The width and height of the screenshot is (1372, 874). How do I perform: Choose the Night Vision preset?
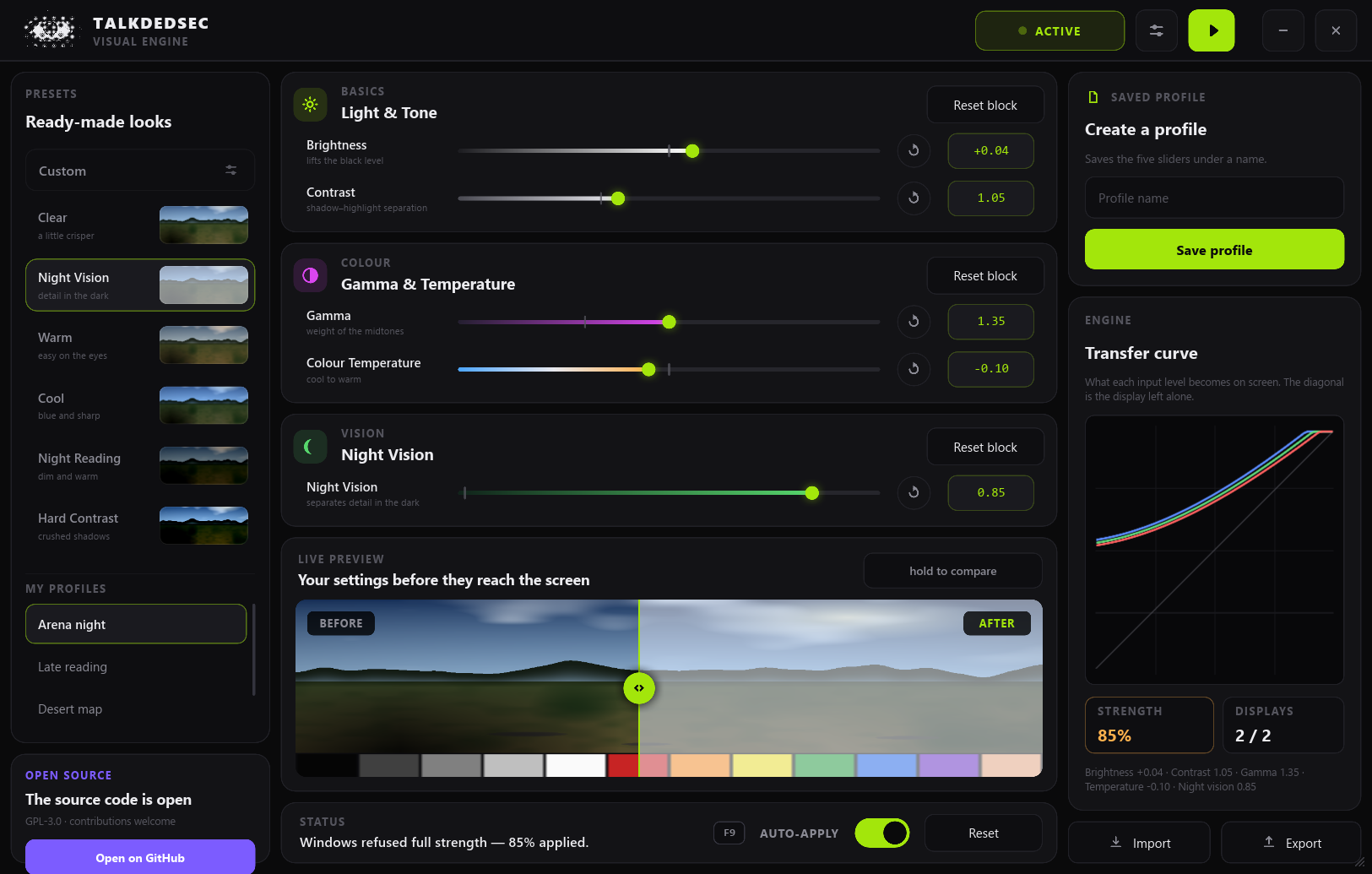click(x=140, y=285)
